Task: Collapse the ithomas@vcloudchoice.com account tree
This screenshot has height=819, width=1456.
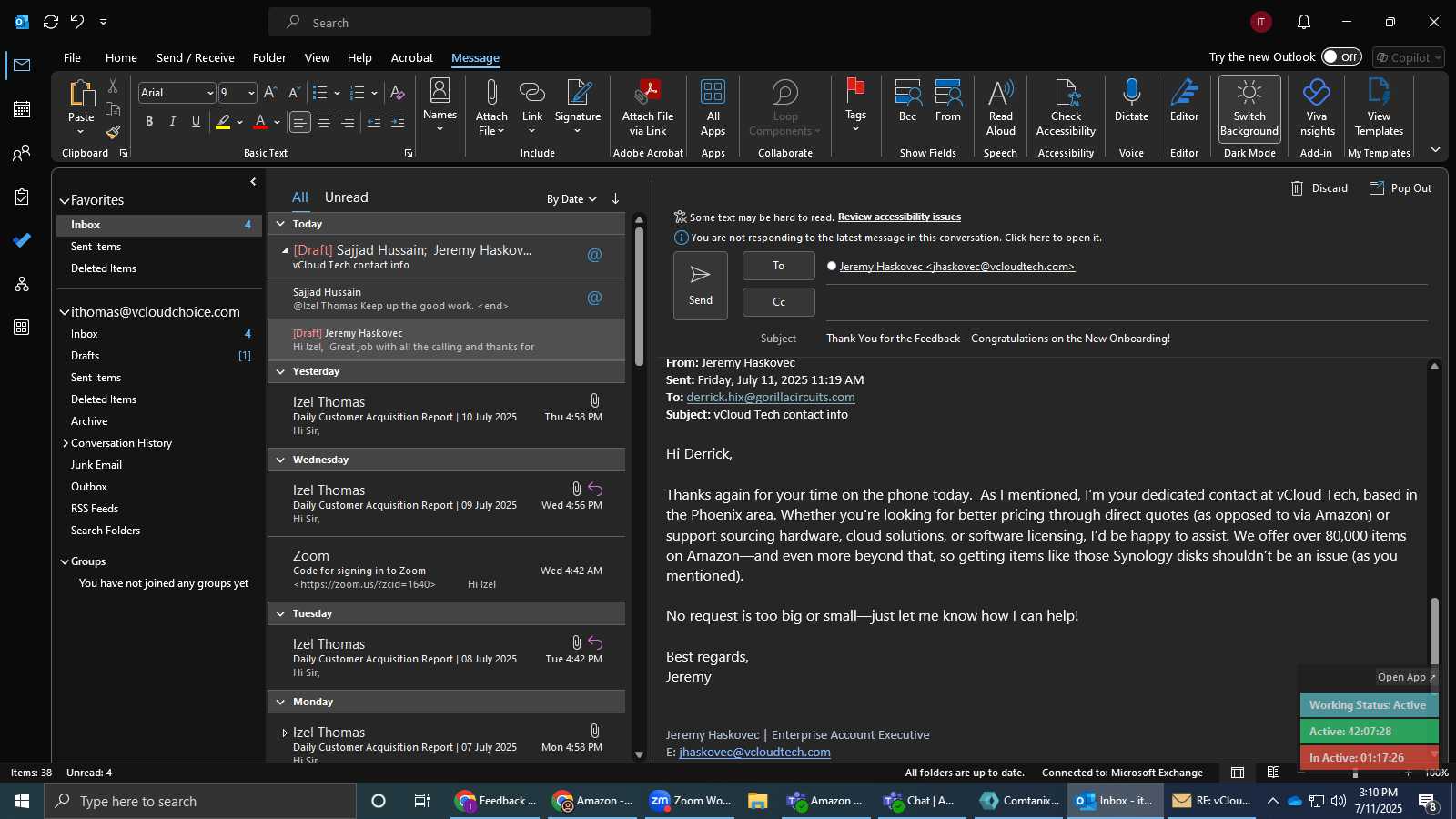Action: [x=65, y=312]
